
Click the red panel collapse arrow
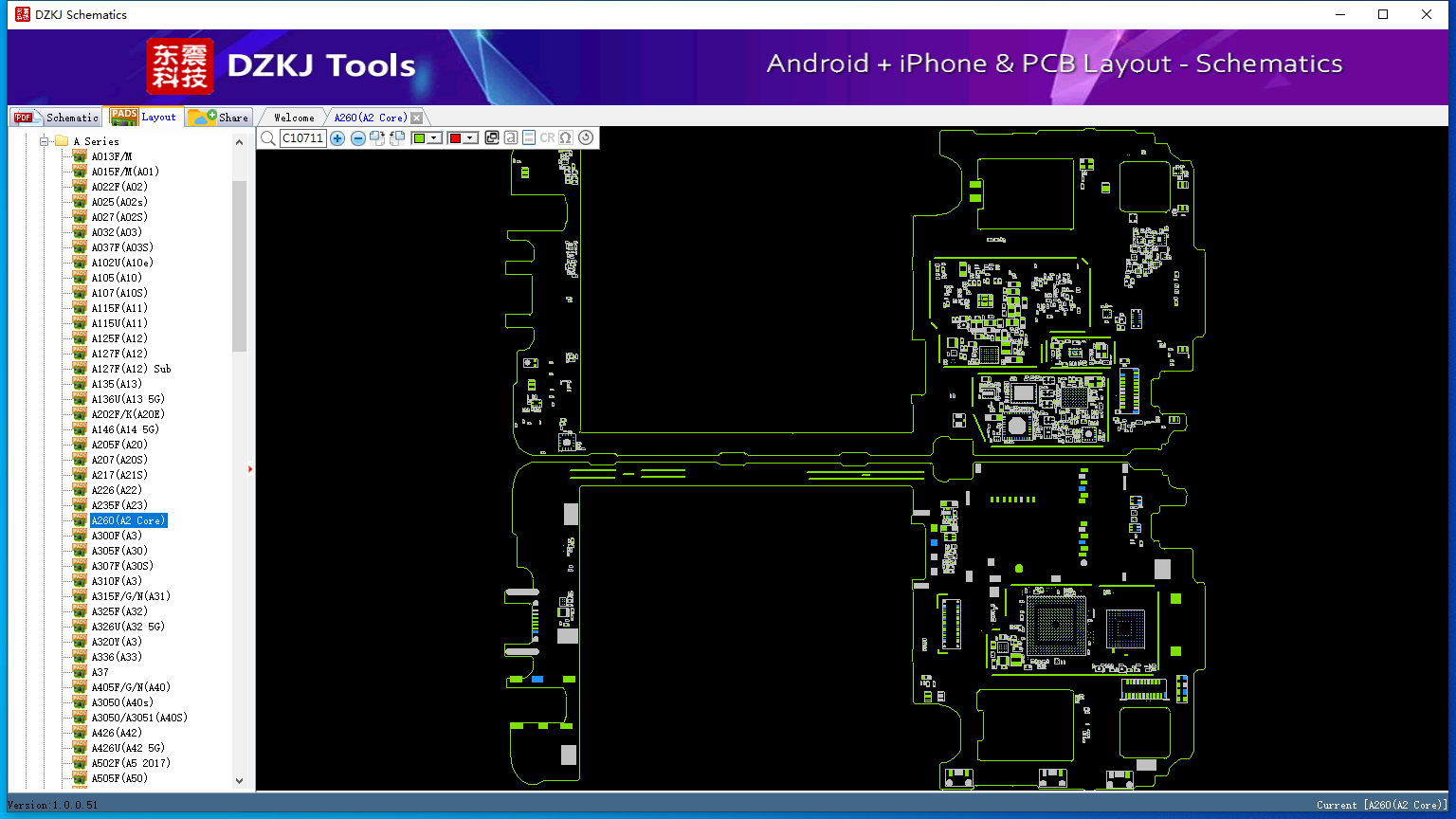(x=250, y=468)
